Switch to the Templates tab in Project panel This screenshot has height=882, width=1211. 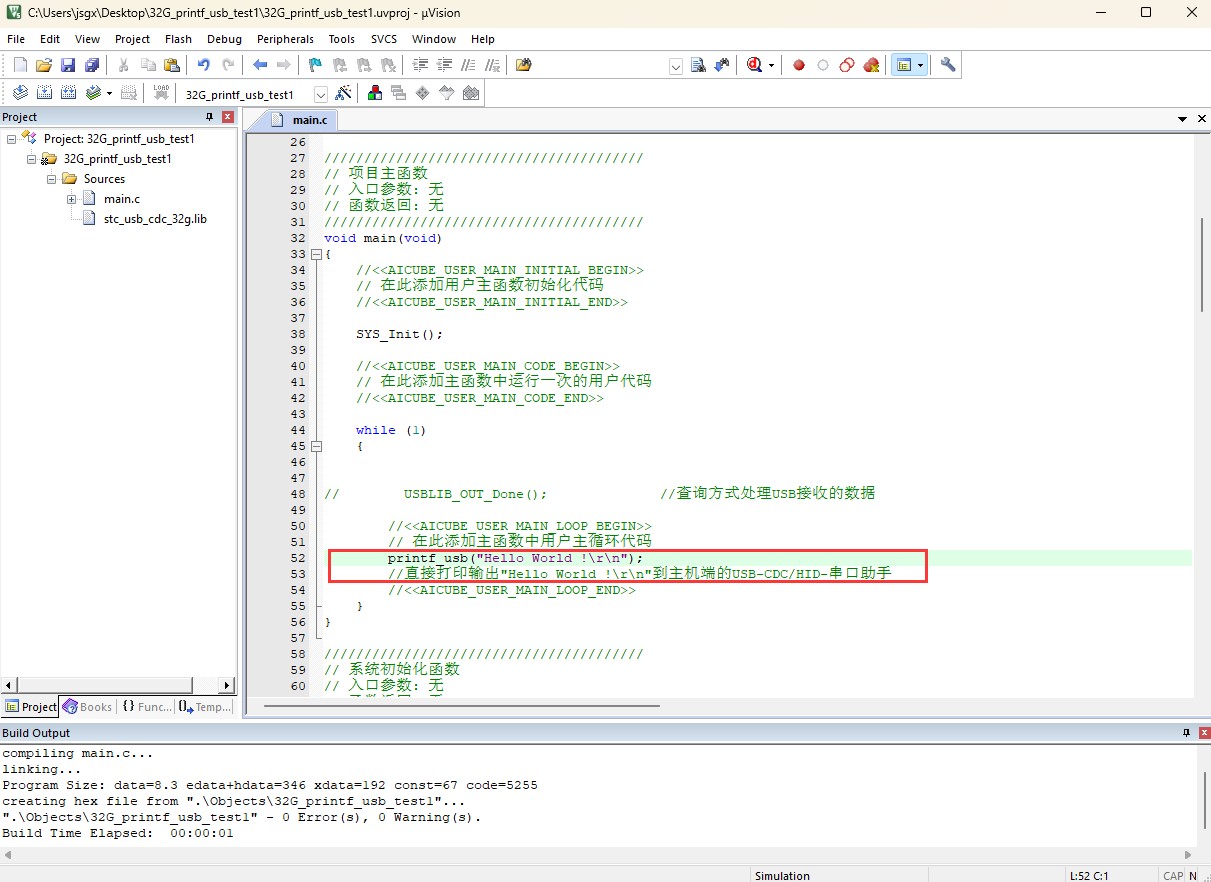[x=205, y=707]
